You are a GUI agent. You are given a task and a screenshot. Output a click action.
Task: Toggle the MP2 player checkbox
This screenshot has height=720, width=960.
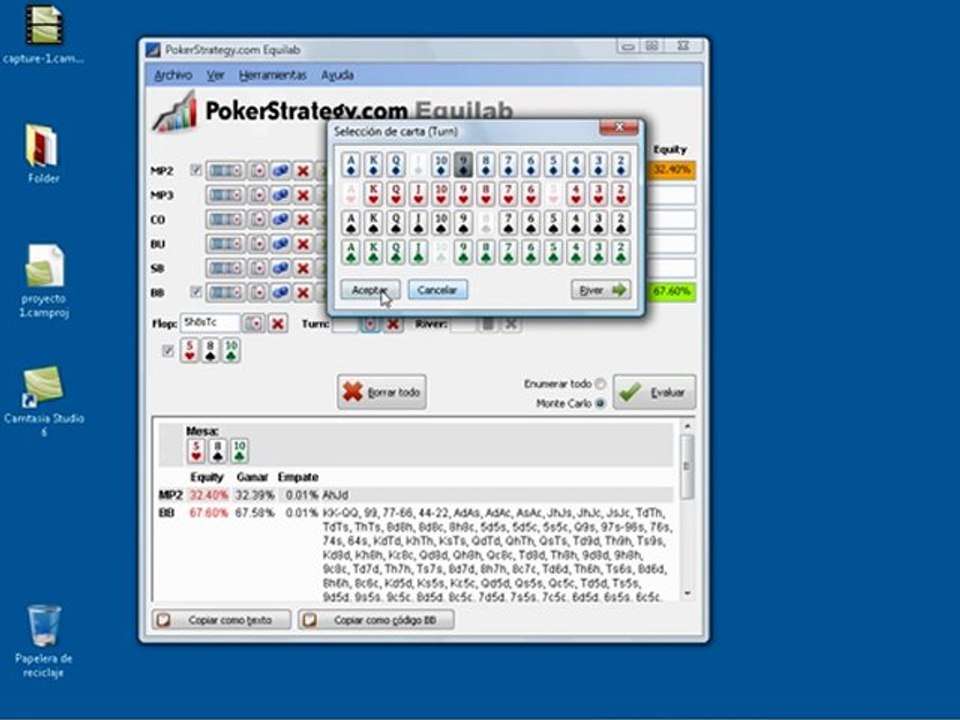coord(195,170)
